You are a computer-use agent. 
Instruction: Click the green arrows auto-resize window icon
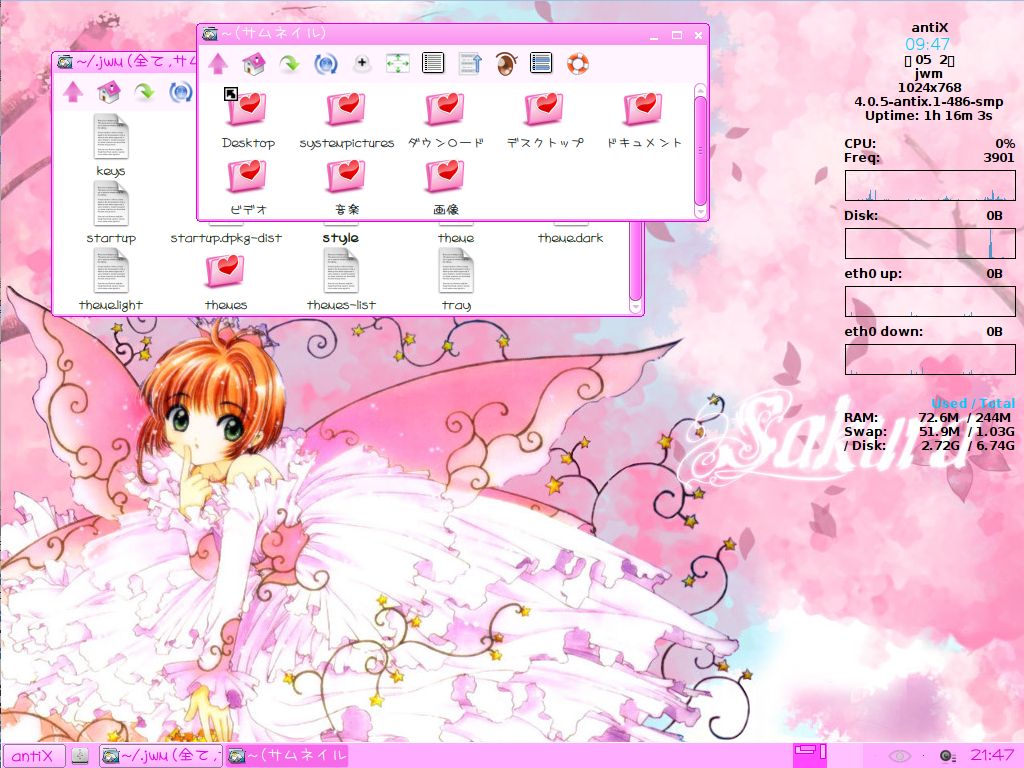pyautogui.click(x=398, y=64)
